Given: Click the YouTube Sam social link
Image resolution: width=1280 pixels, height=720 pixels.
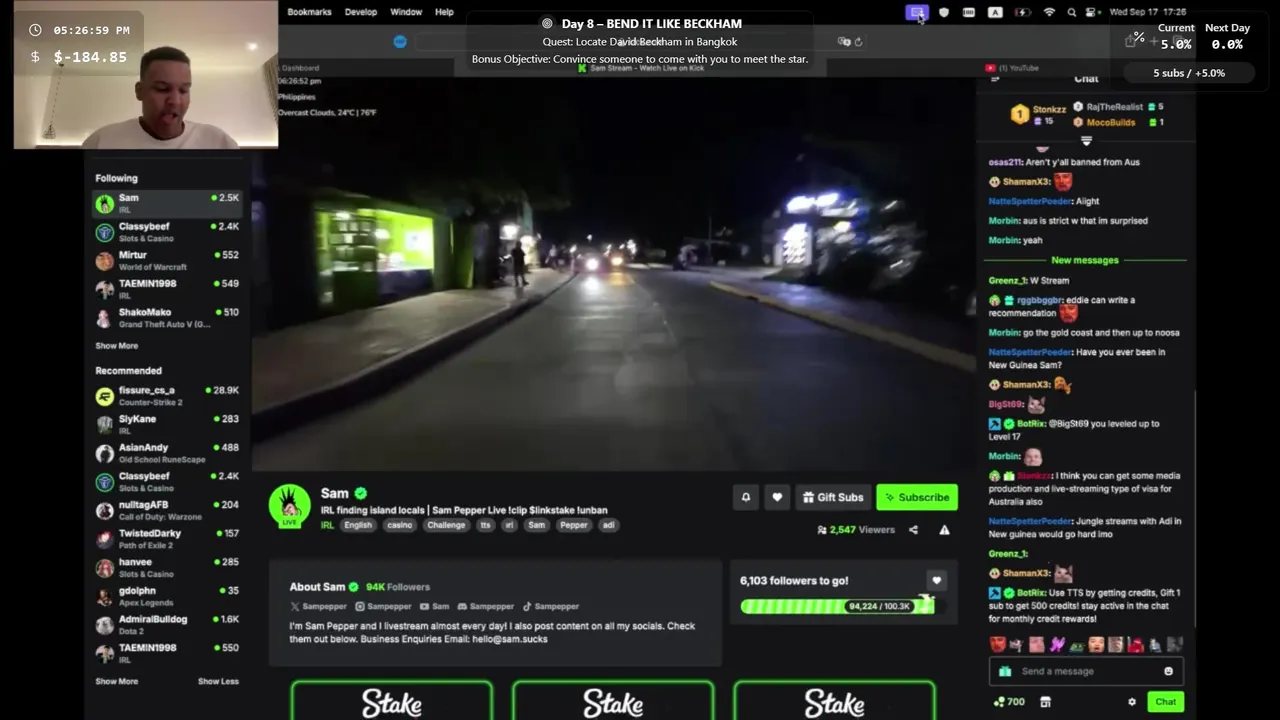Looking at the screenshot, I should pos(434,606).
